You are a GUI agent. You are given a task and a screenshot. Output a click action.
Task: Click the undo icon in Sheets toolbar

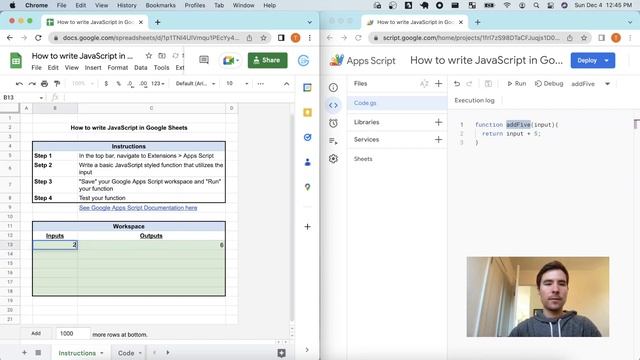(x=19, y=84)
